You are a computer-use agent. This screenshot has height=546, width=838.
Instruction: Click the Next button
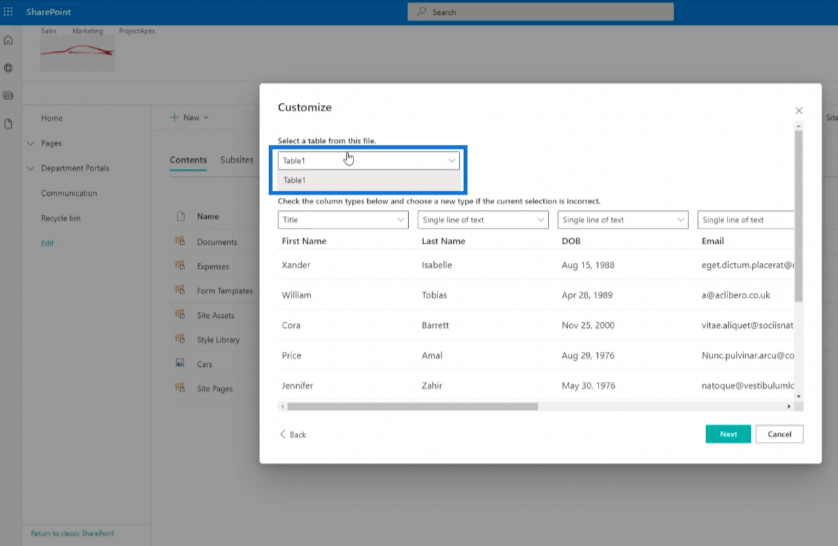click(x=727, y=434)
